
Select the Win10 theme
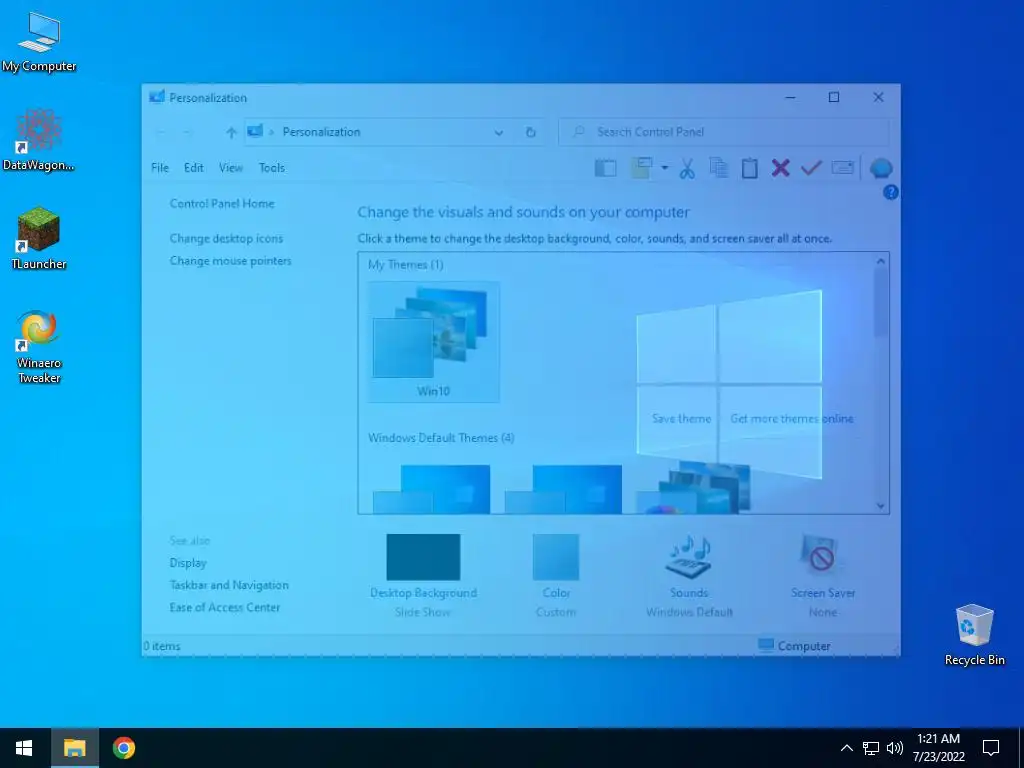click(x=434, y=342)
